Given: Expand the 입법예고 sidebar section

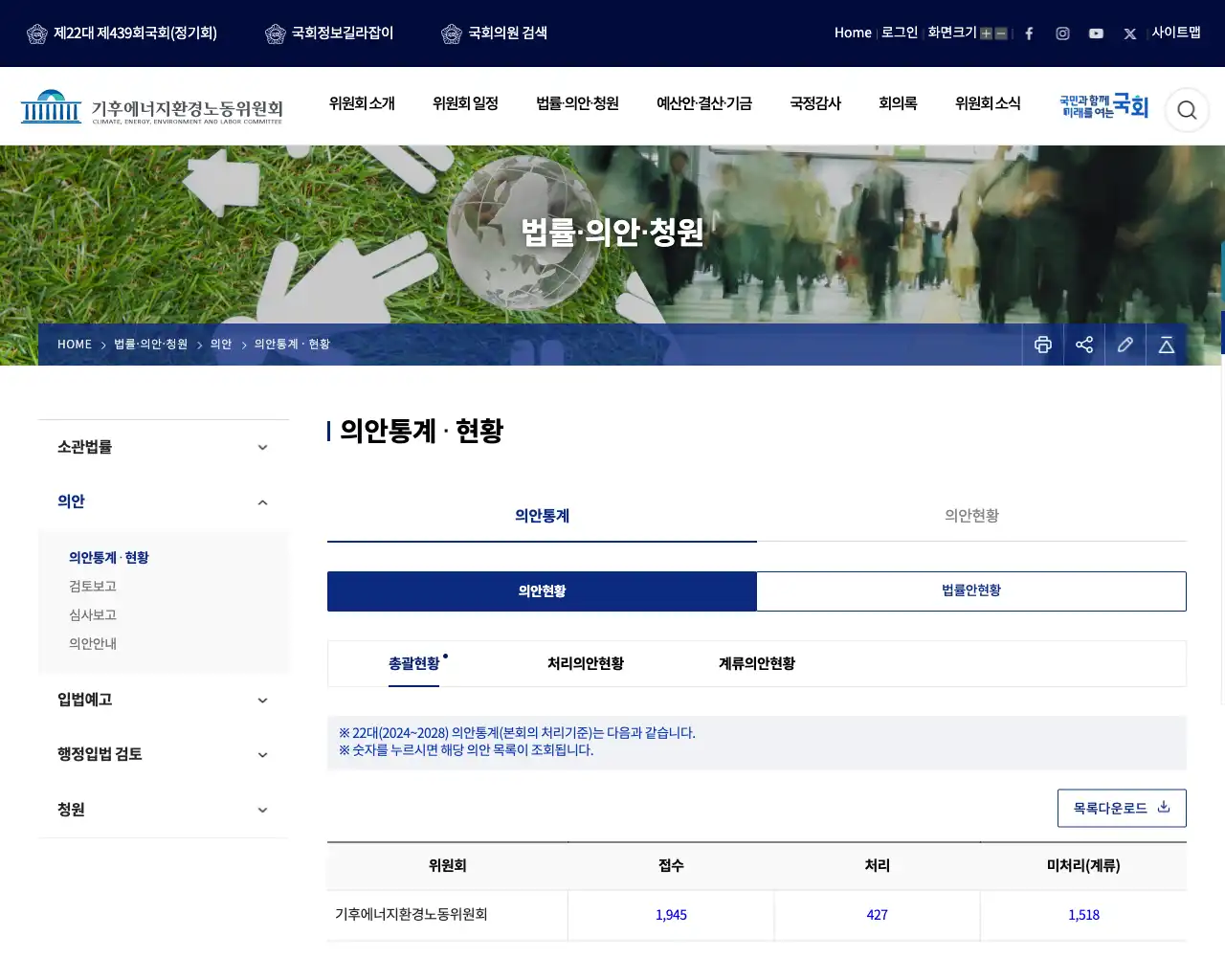Looking at the screenshot, I should point(164,700).
